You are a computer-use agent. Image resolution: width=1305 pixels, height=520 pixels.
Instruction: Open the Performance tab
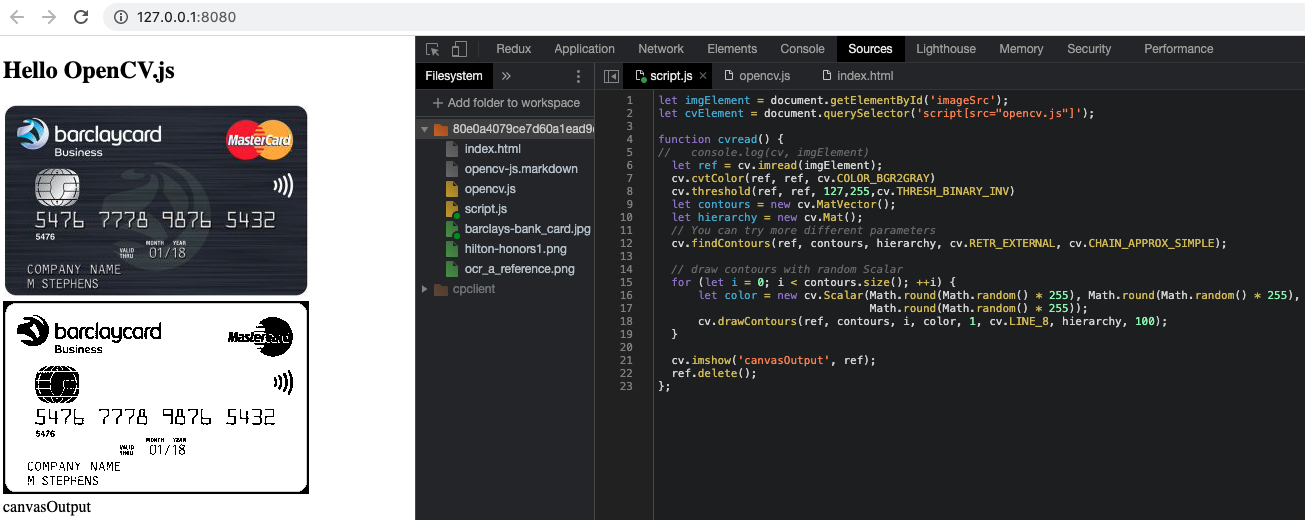pos(1179,49)
